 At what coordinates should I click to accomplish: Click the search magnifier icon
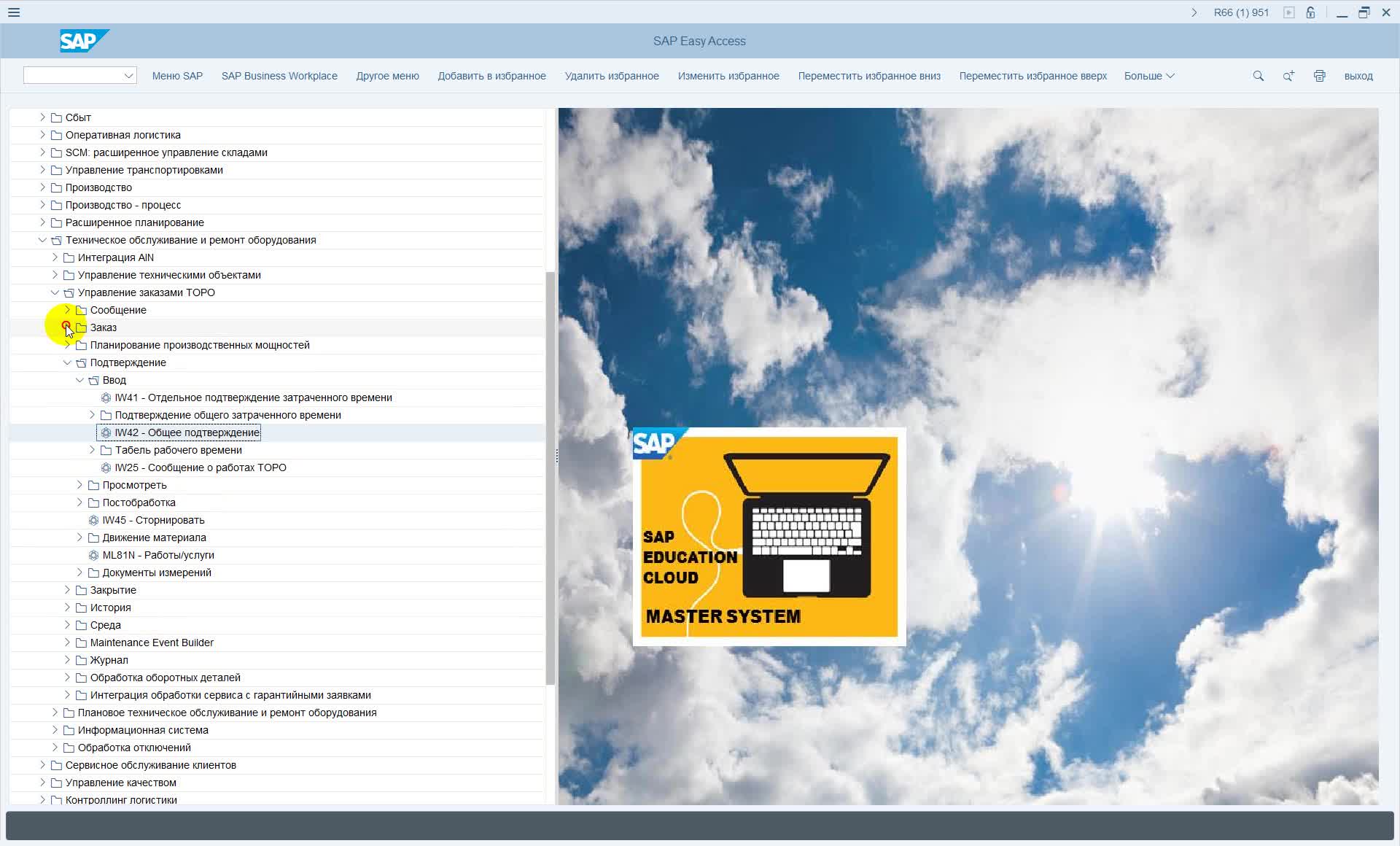(x=1258, y=76)
